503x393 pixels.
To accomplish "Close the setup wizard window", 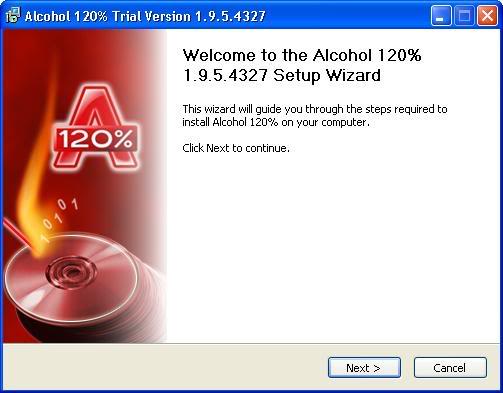I will [x=487, y=16].
